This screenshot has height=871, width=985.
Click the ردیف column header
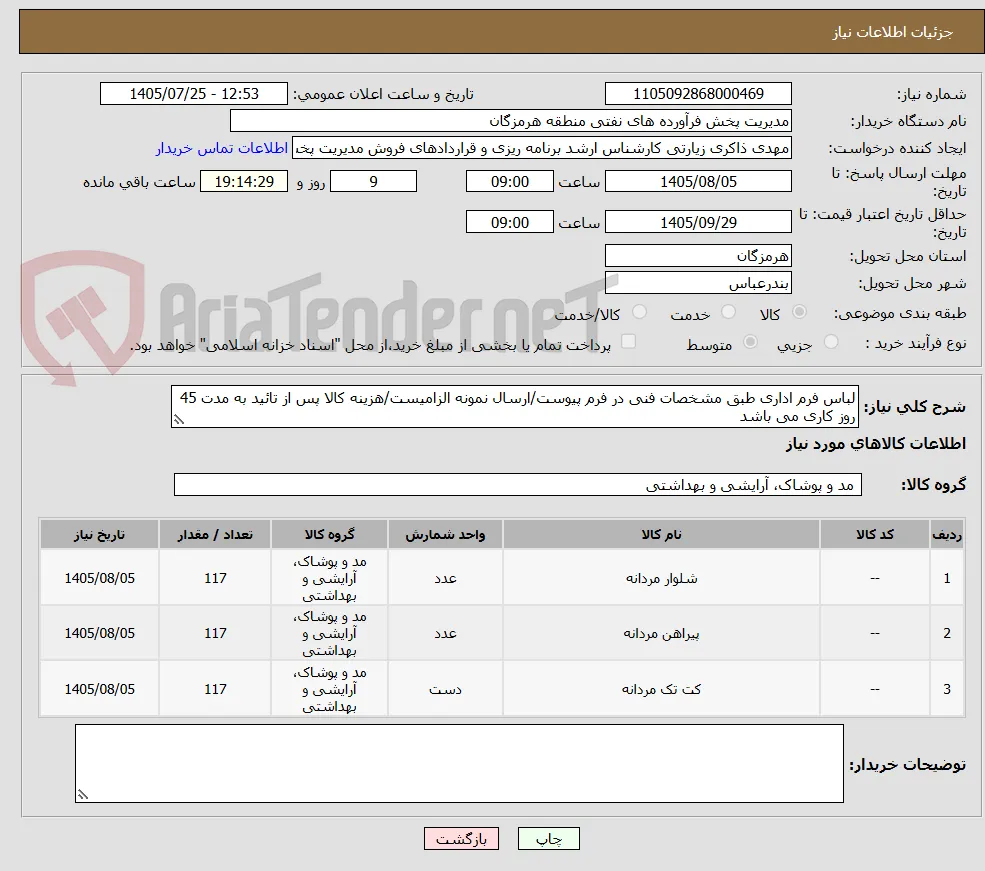(947, 534)
